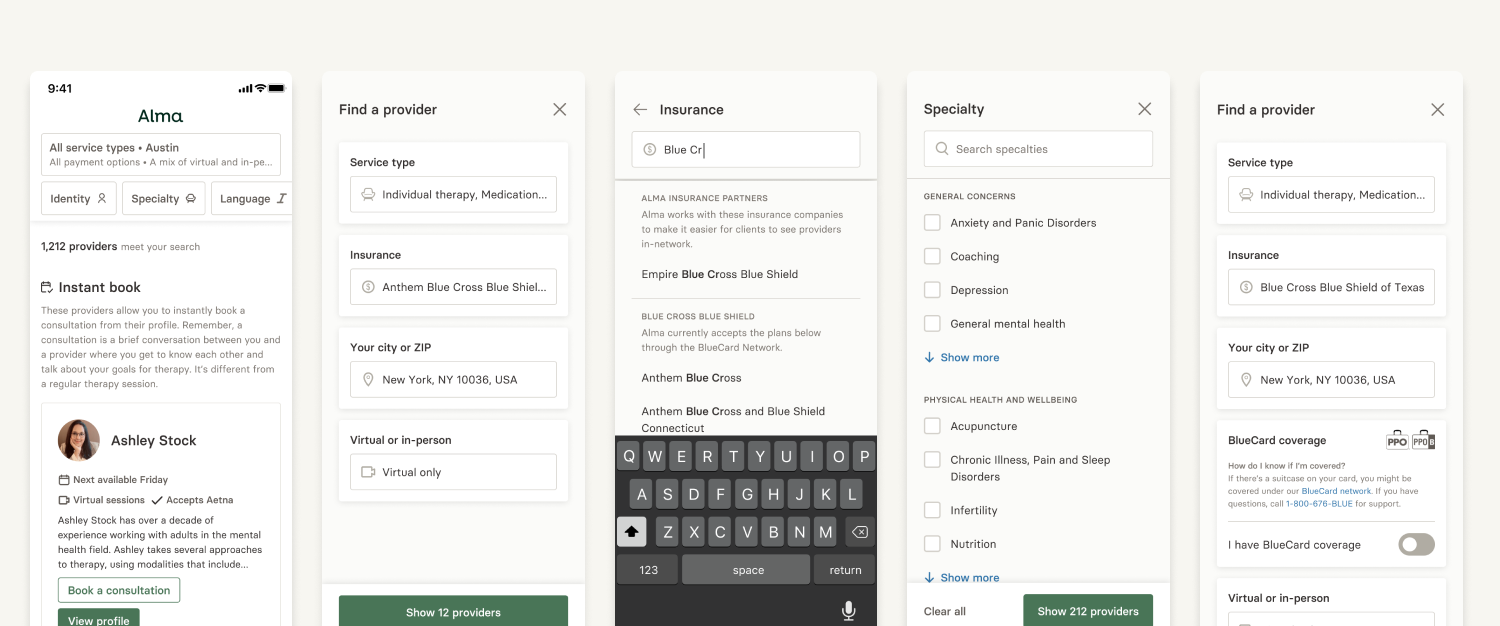This screenshot has height=626, width=1500.
Task: Open the Virtual only dropdown field
Action: point(453,472)
